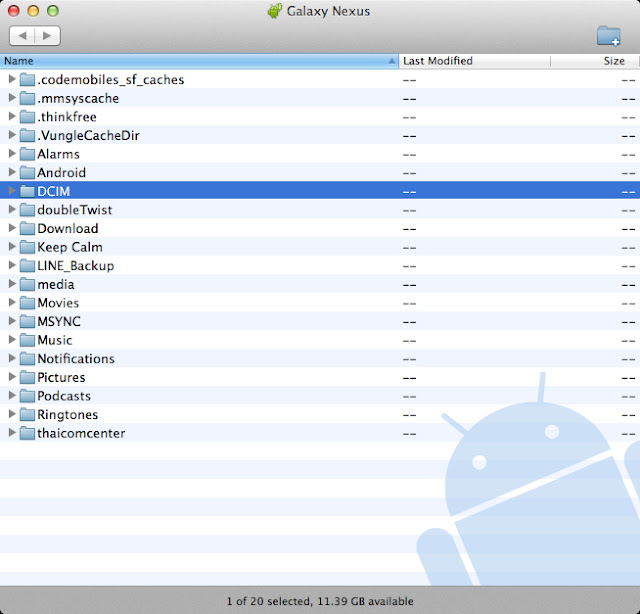Expand the .codemobiles_sf_caches folder
This screenshot has height=614, width=640.
pyautogui.click(x=12, y=79)
